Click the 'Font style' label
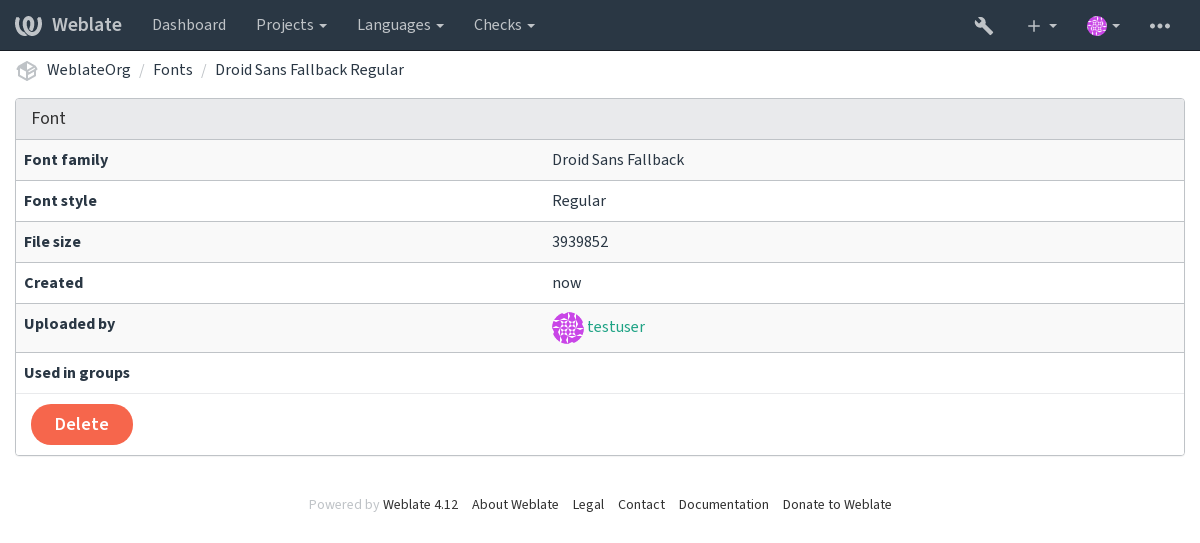 [x=60, y=201]
